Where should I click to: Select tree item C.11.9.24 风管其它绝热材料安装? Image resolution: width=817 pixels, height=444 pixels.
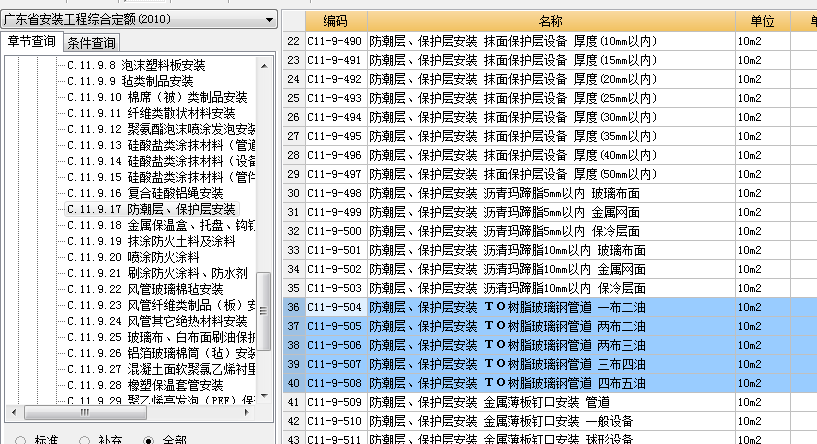pyautogui.click(x=157, y=322)
